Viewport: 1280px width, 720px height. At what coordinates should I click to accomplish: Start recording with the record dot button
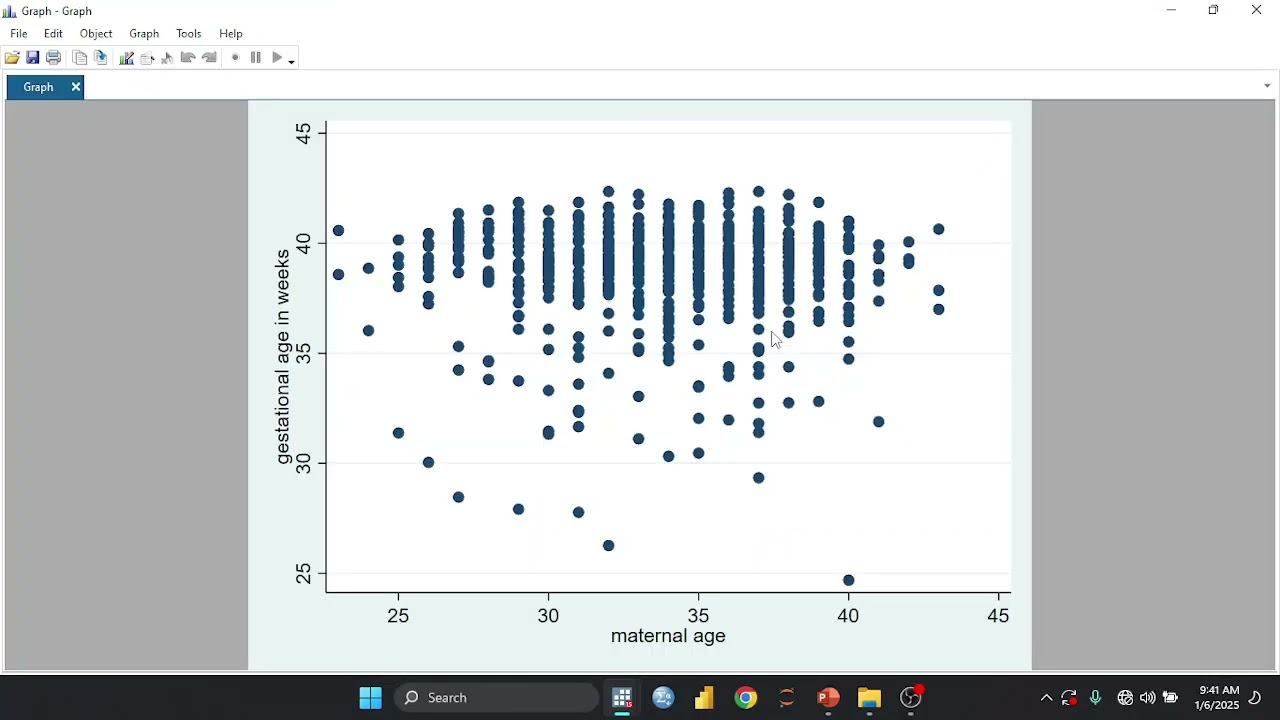(235, 58)
